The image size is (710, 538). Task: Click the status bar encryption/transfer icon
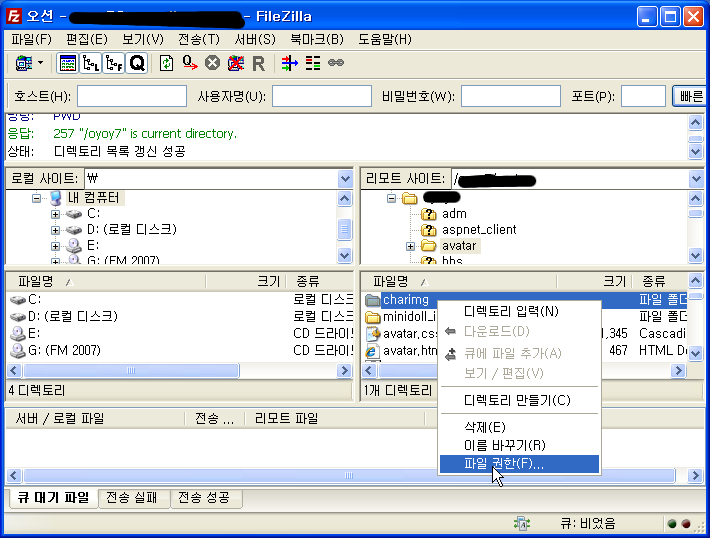[x=522, y=524]
